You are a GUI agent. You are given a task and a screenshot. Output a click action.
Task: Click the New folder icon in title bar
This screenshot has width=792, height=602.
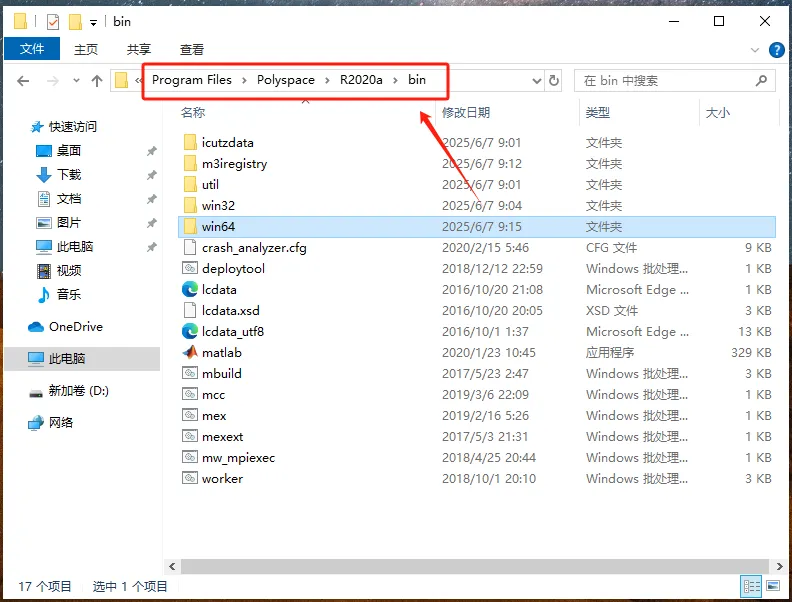coord(75,22)
